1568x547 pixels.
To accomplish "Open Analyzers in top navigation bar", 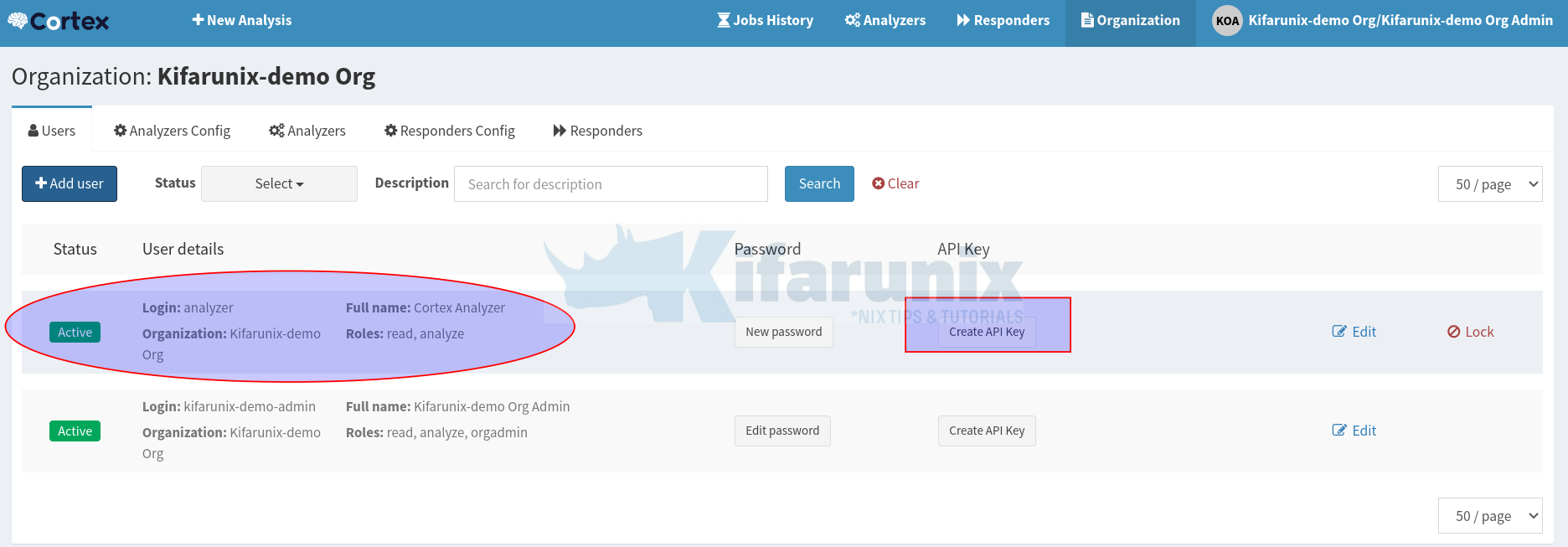I will [x=885, y=20].
